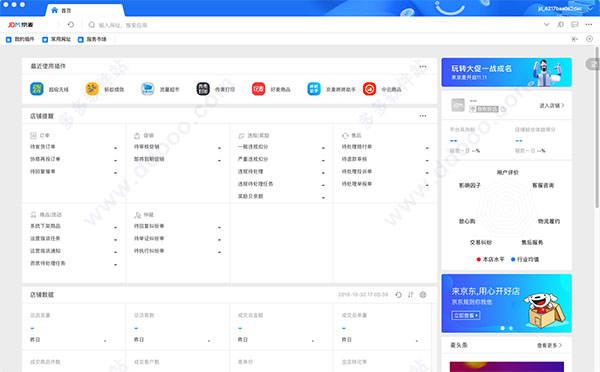Launch the 流量超市 plugin icon

[147, 89]
